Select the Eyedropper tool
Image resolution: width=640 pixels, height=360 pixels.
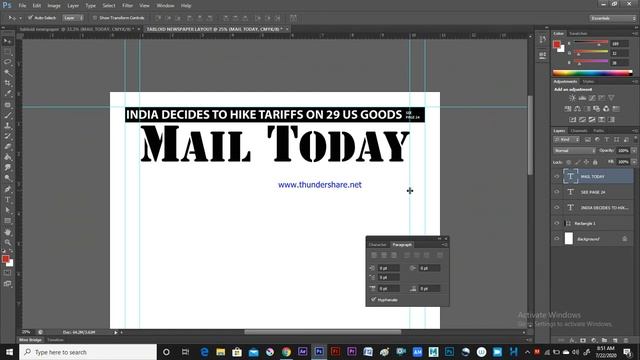[7, 94]
